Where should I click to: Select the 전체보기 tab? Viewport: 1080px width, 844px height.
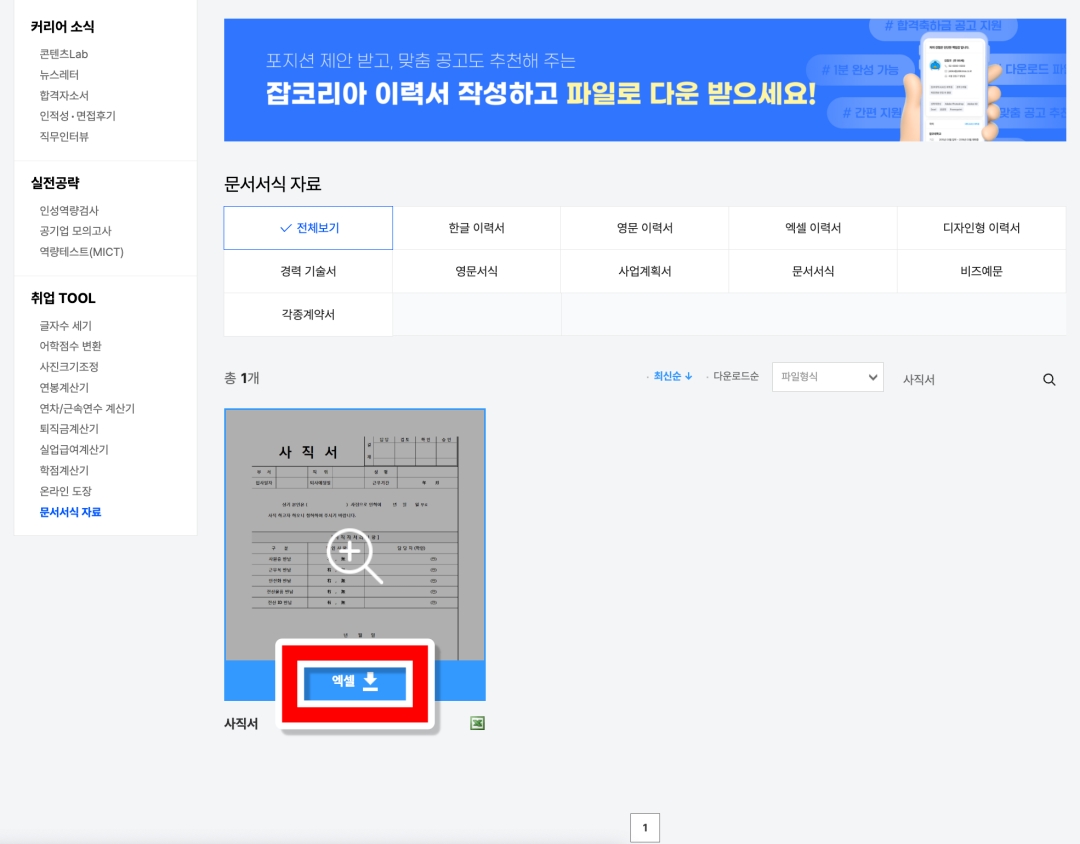(x=308, y=228)
